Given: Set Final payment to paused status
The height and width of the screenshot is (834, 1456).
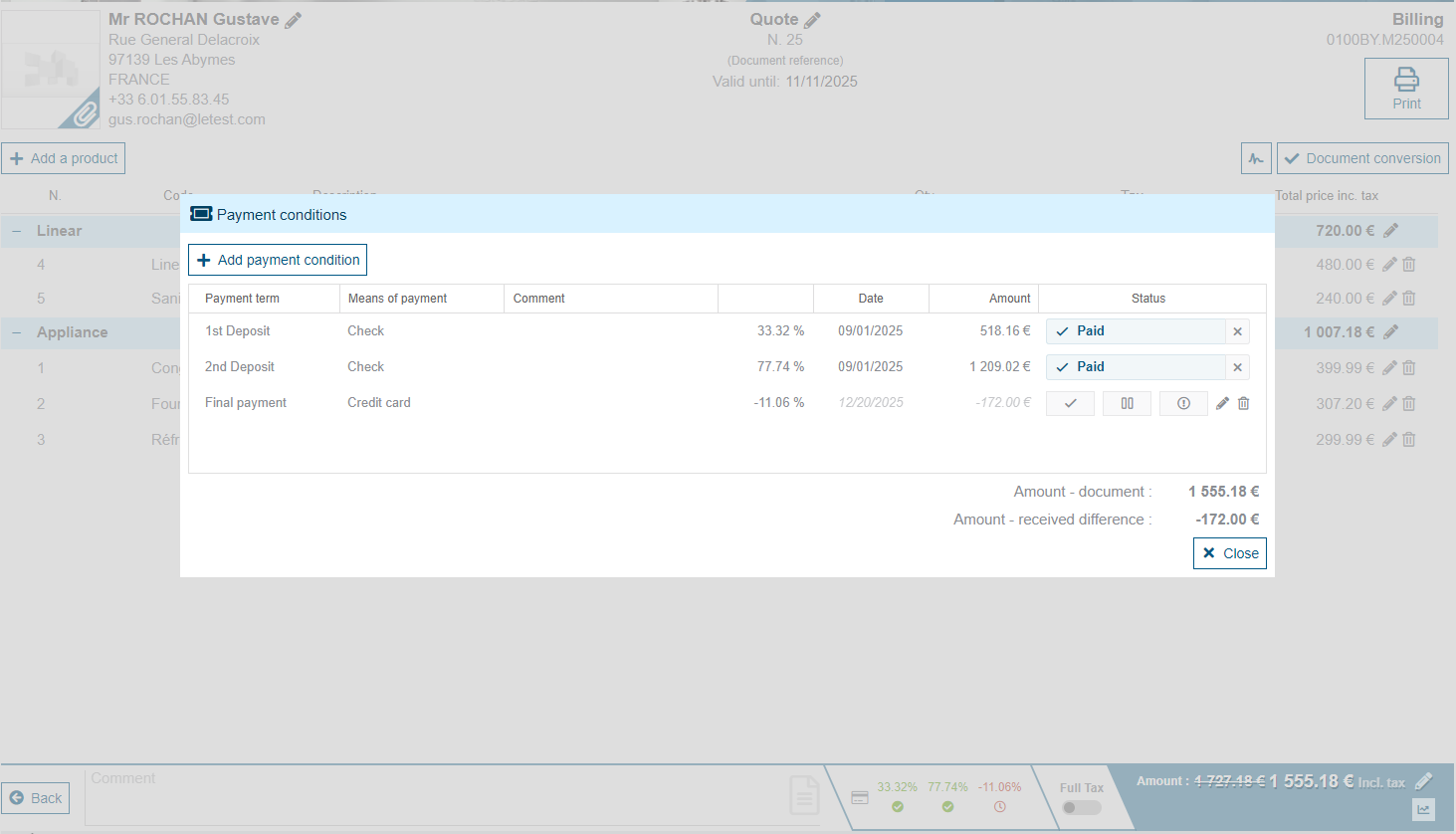Looking at the screenshot, I should pos(1127,403).
